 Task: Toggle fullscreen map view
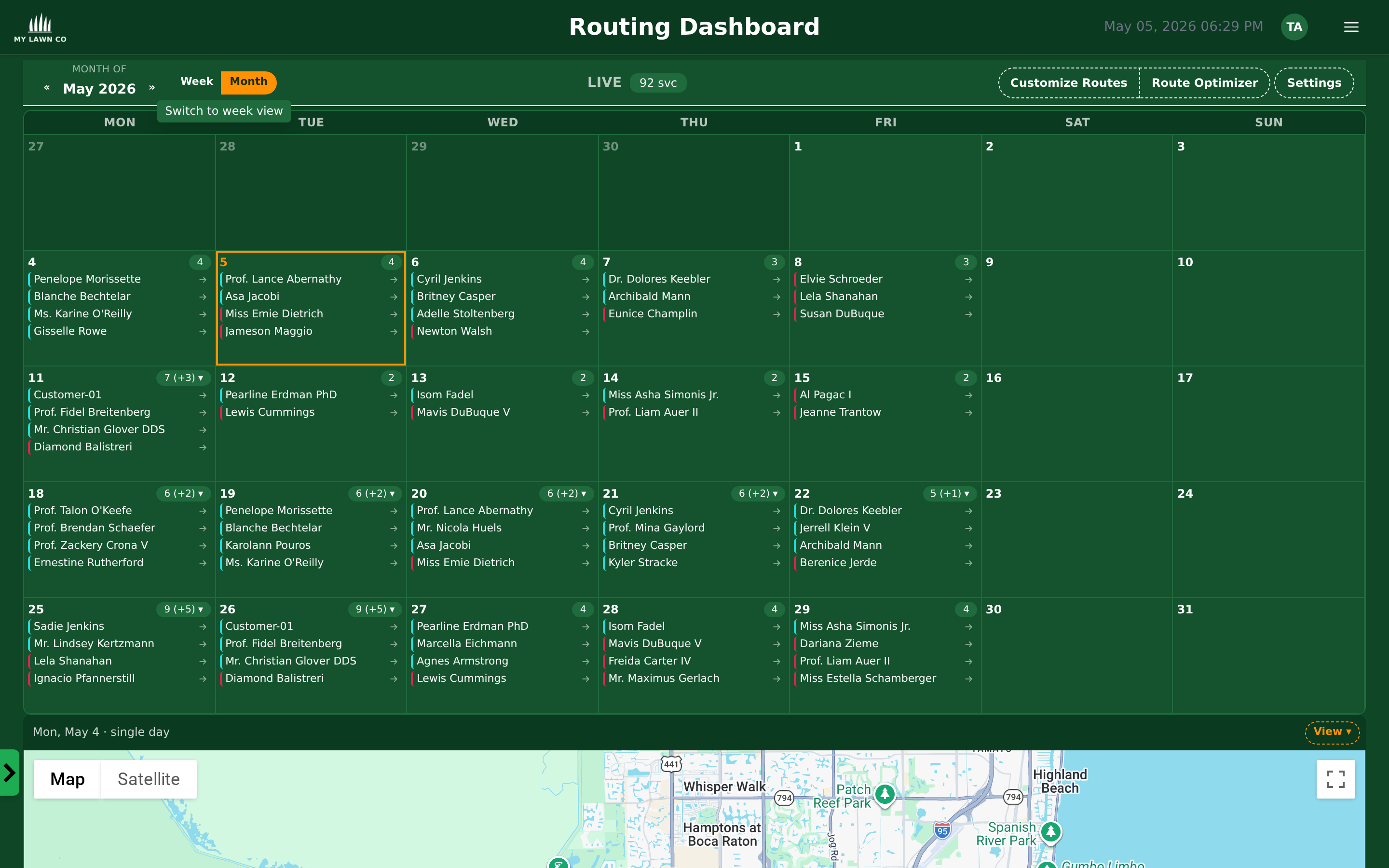point(1335,779)
